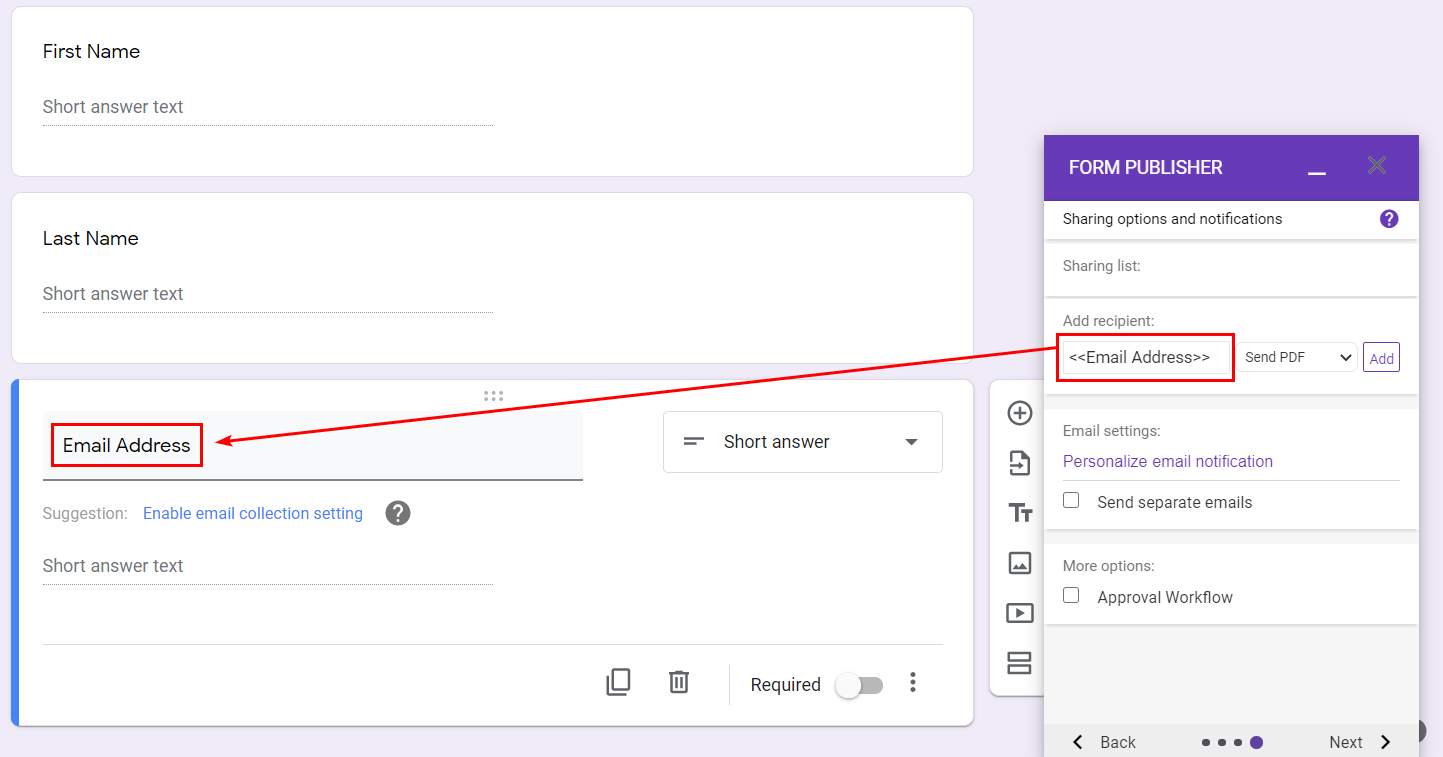Close the Form Publisher panel

point(1377,165)
